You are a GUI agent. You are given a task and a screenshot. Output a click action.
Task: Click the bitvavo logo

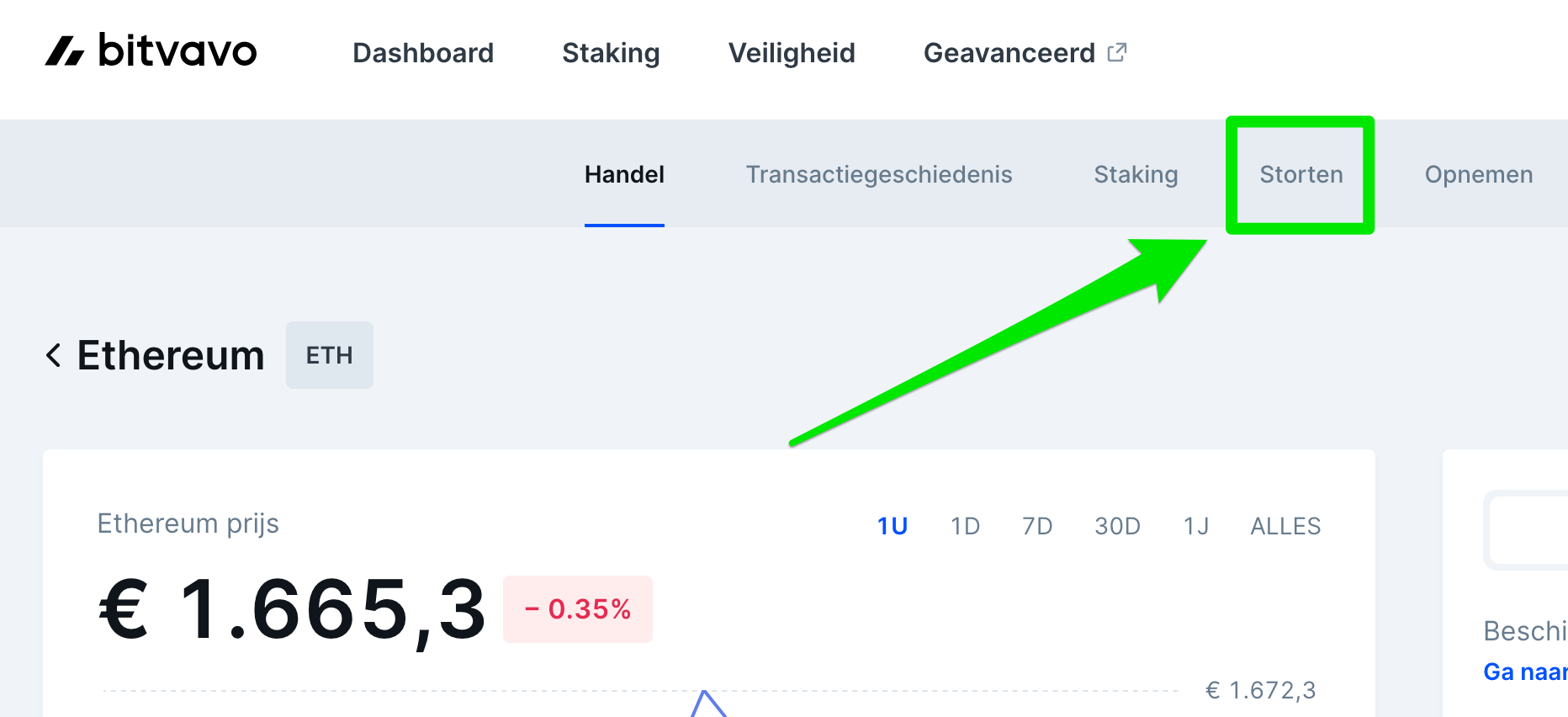pos(151,52)
